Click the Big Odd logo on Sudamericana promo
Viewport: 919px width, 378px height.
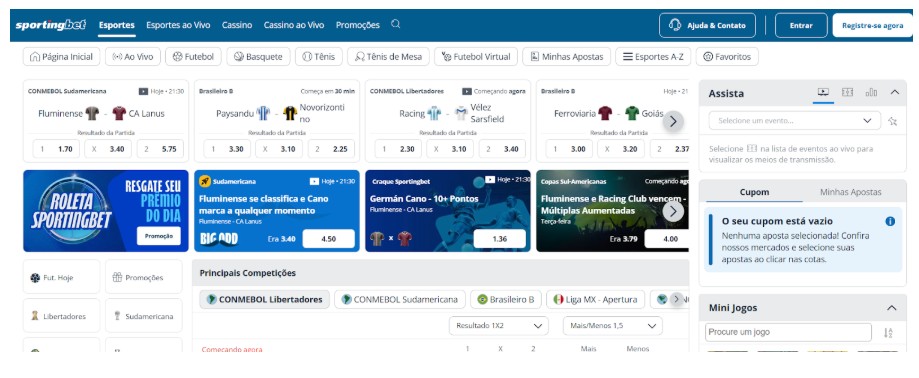(x=218, y=239)
